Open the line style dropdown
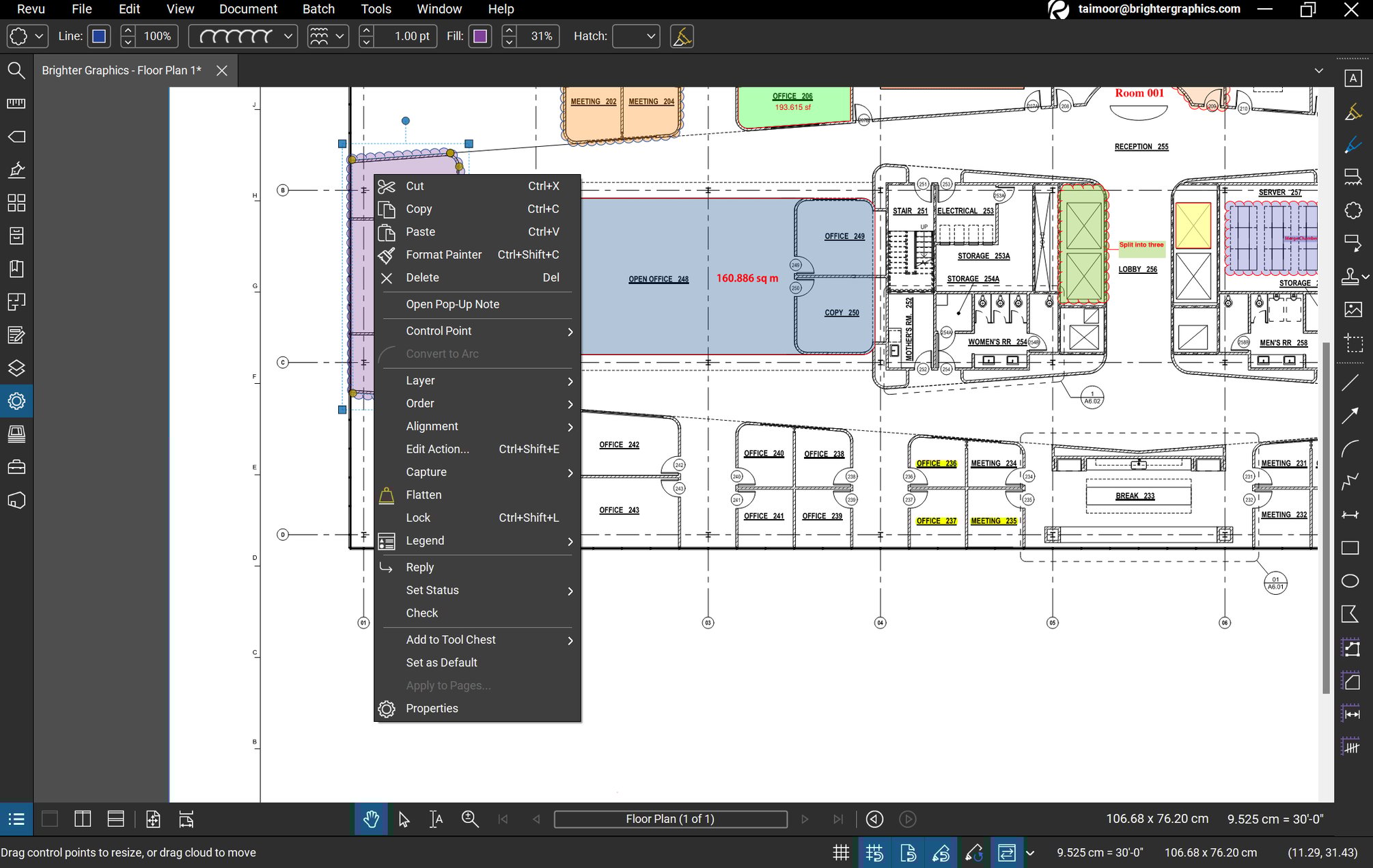1373x868 pixels. [242, 36]
